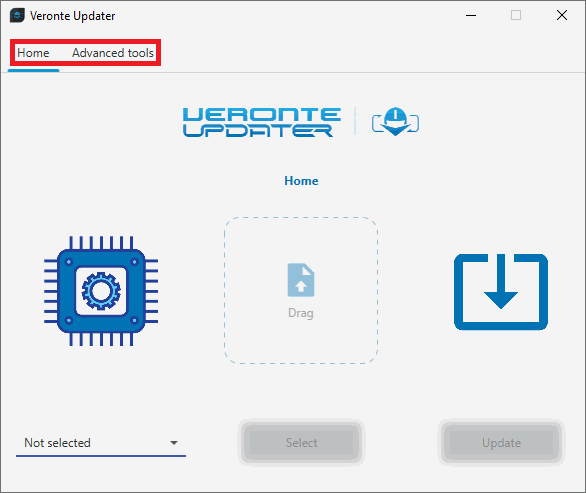
Task: Click the Veronte Updater title bar app icon
Action: [17, 16]
